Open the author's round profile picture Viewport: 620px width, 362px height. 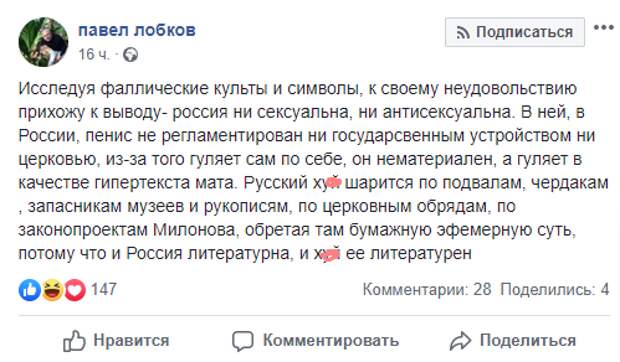43,42
